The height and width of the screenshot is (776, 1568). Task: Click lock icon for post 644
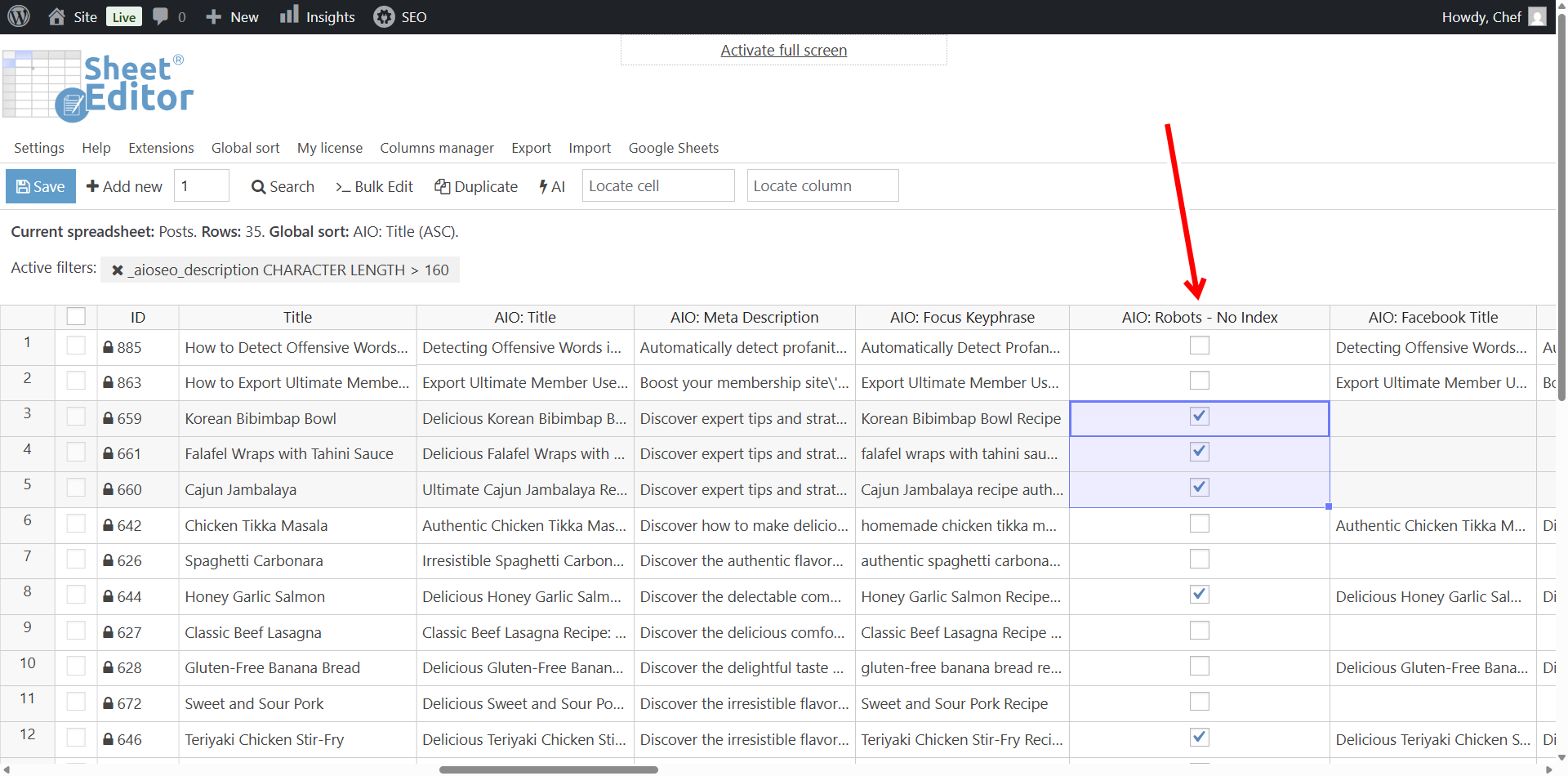108,596
